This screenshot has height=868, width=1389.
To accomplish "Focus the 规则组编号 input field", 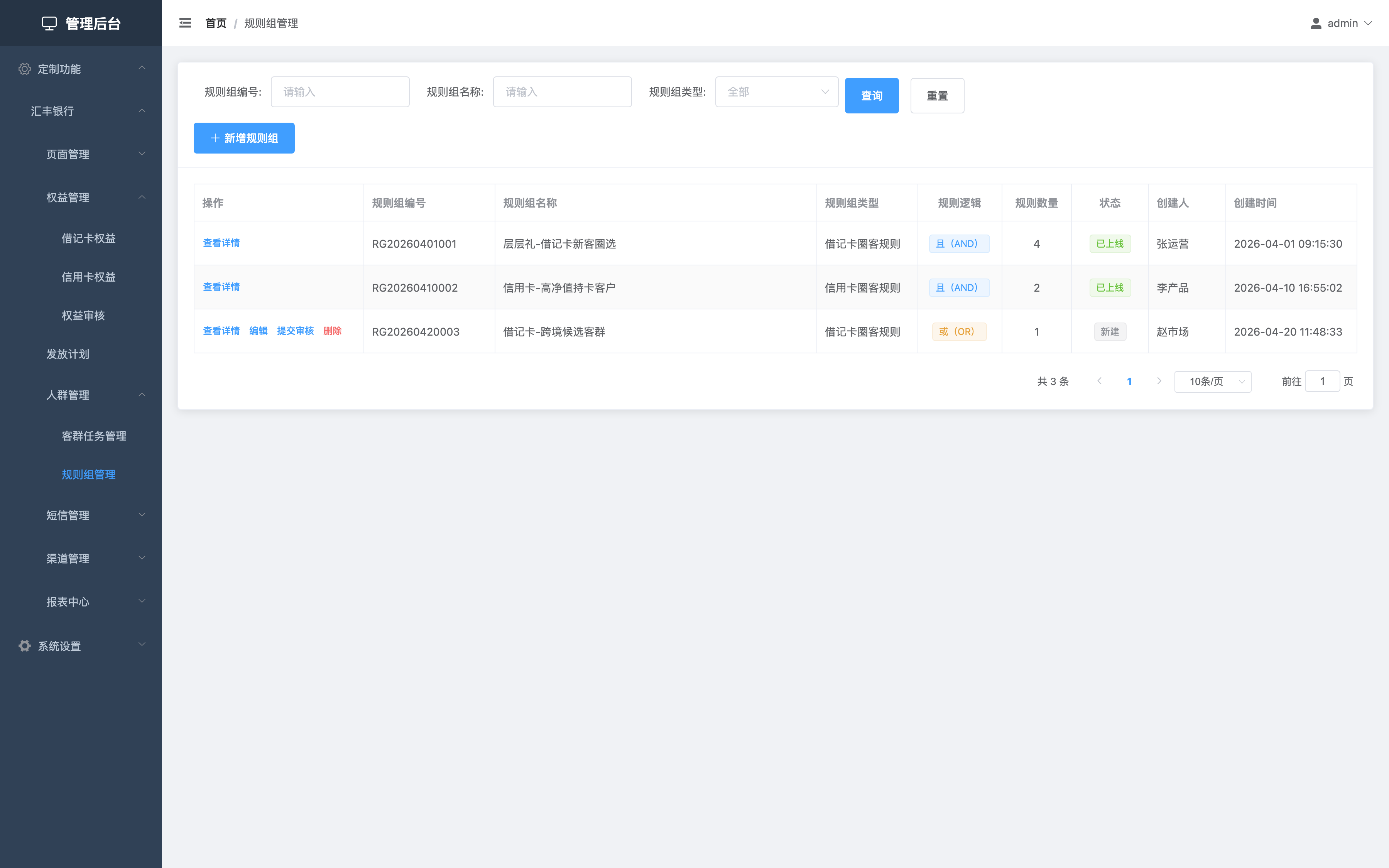I will (340, 92).
